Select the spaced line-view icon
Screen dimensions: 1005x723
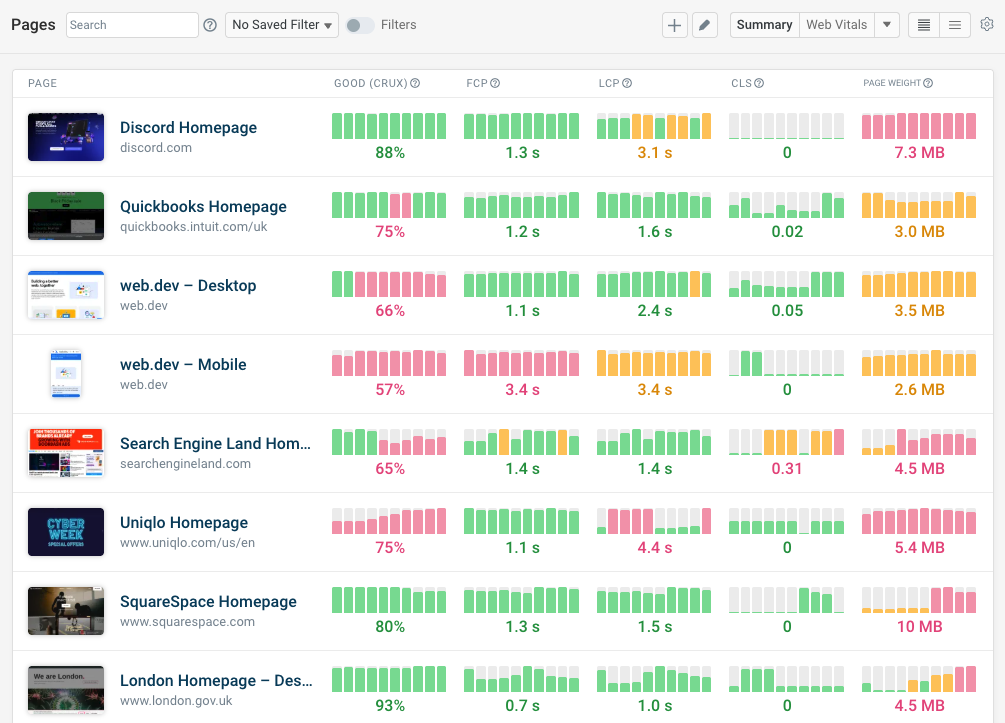955,24
